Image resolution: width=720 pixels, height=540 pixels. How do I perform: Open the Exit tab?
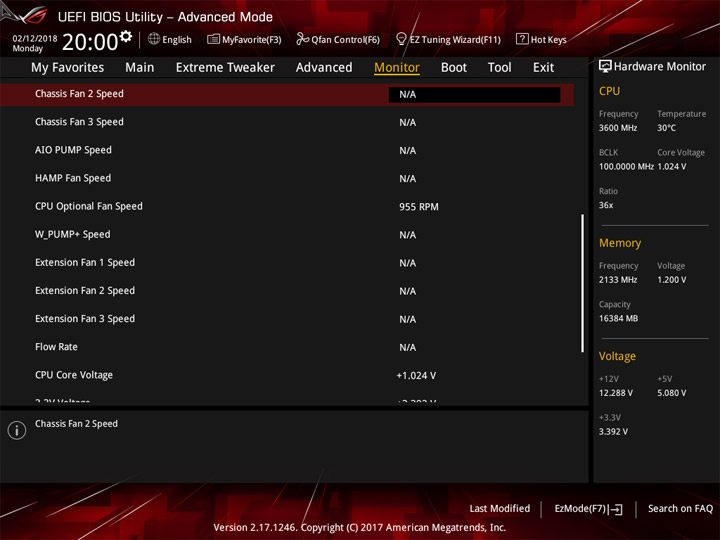tap(543, 68)
